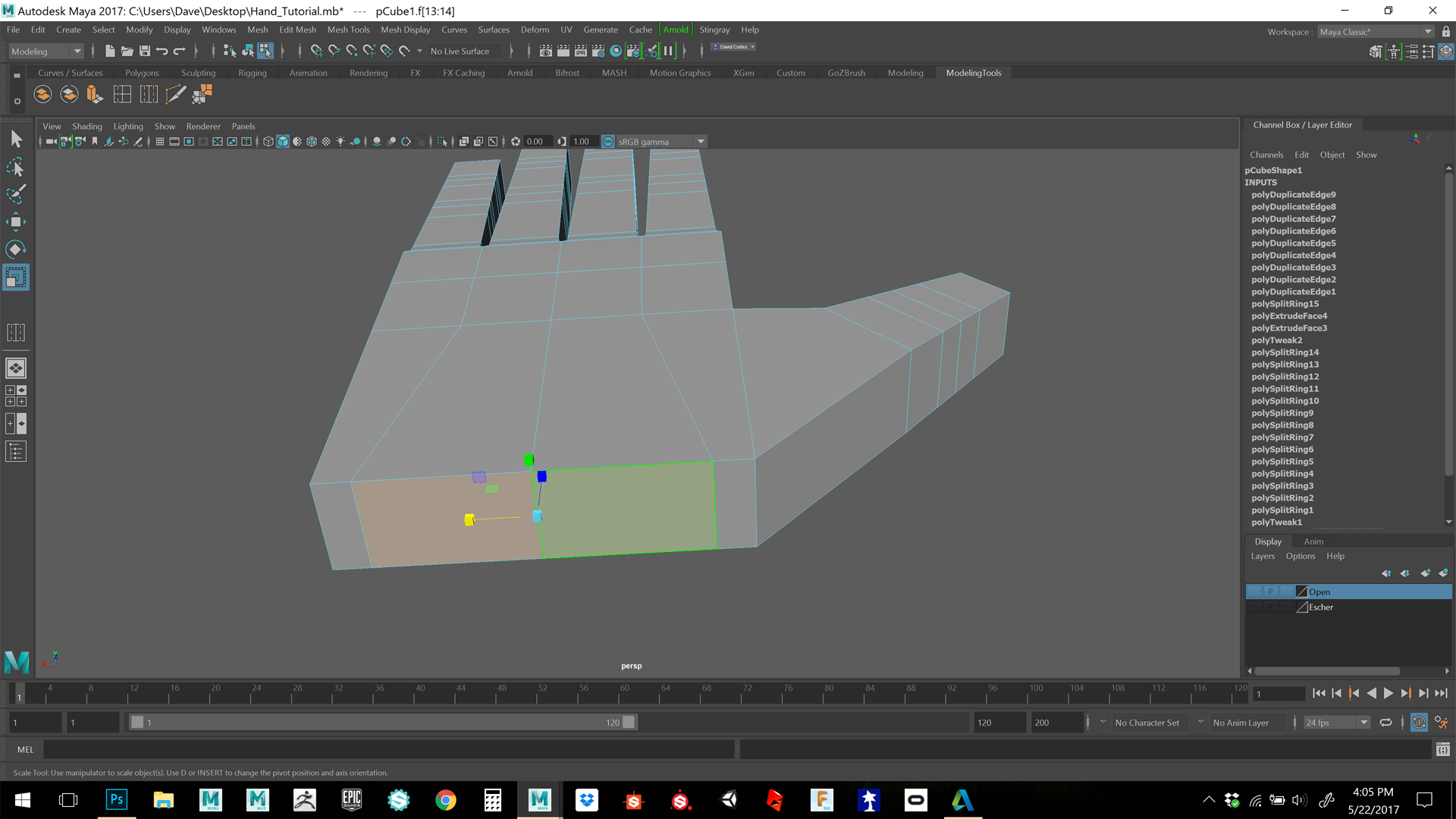The width and height of the screenshot is (1456, 819).
Task: Toggle viewport grid display icon
Action: point(160,142)
